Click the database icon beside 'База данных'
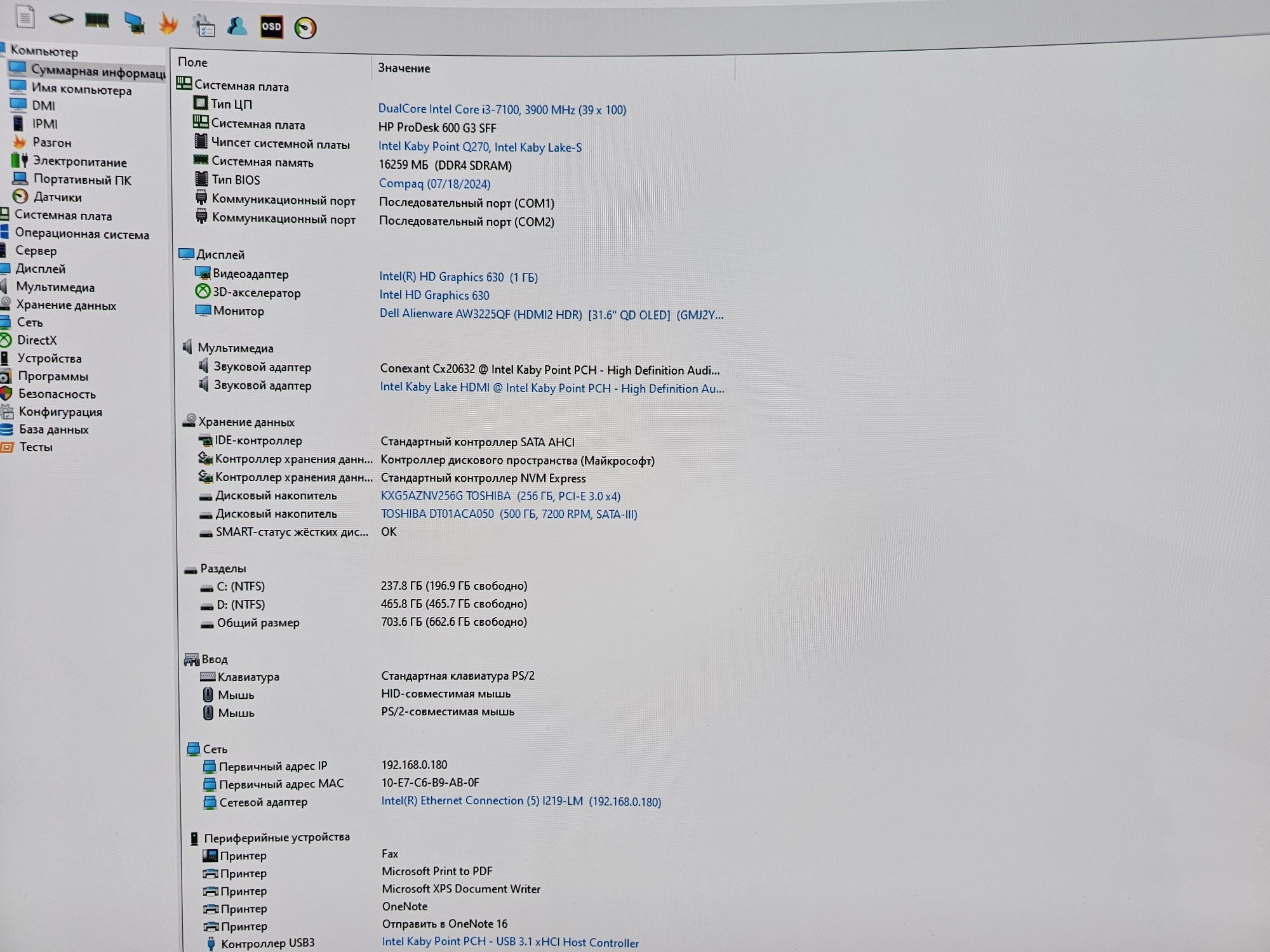 (6, 429)
